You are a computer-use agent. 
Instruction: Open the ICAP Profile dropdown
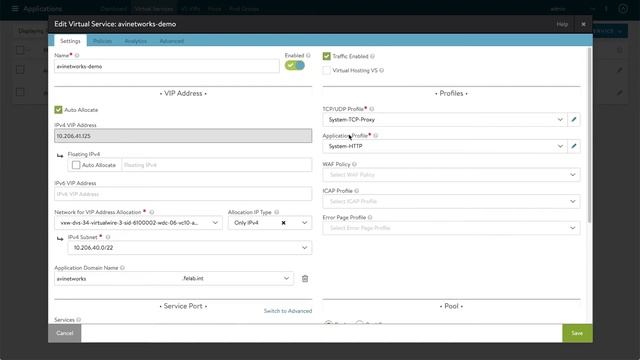(573, 201)
